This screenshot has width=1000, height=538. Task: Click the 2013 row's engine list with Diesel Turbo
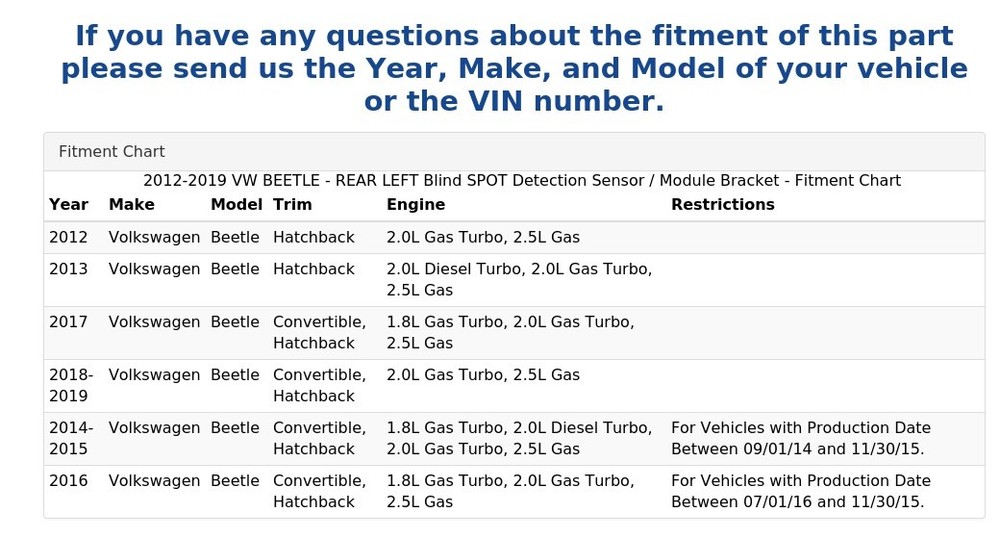tap(519, 280)
